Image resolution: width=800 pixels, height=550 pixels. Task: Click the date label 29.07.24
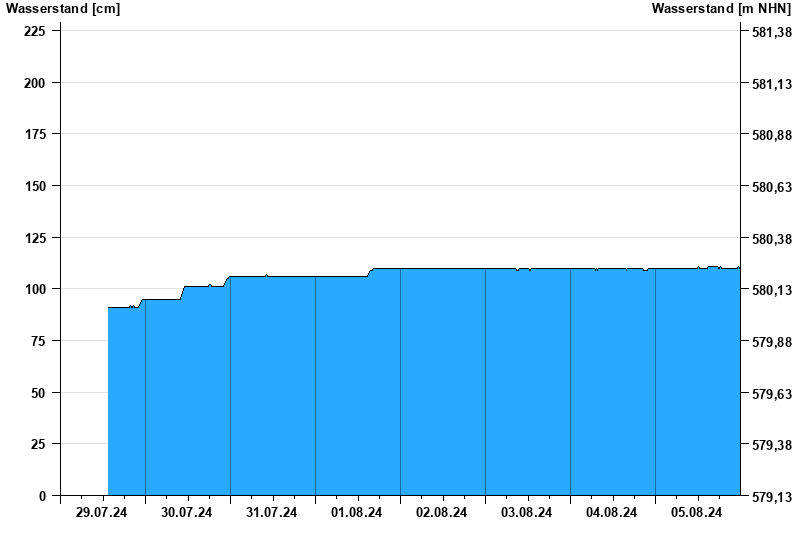pyautogui.click(x=102, y=513)
